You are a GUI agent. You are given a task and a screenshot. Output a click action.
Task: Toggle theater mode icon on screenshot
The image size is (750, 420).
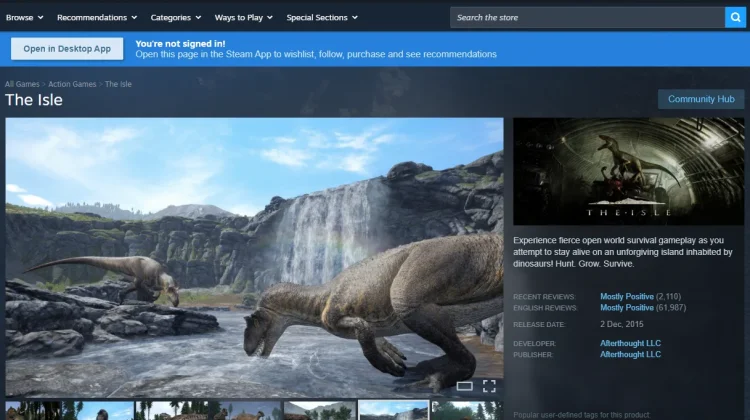point(464,386)
